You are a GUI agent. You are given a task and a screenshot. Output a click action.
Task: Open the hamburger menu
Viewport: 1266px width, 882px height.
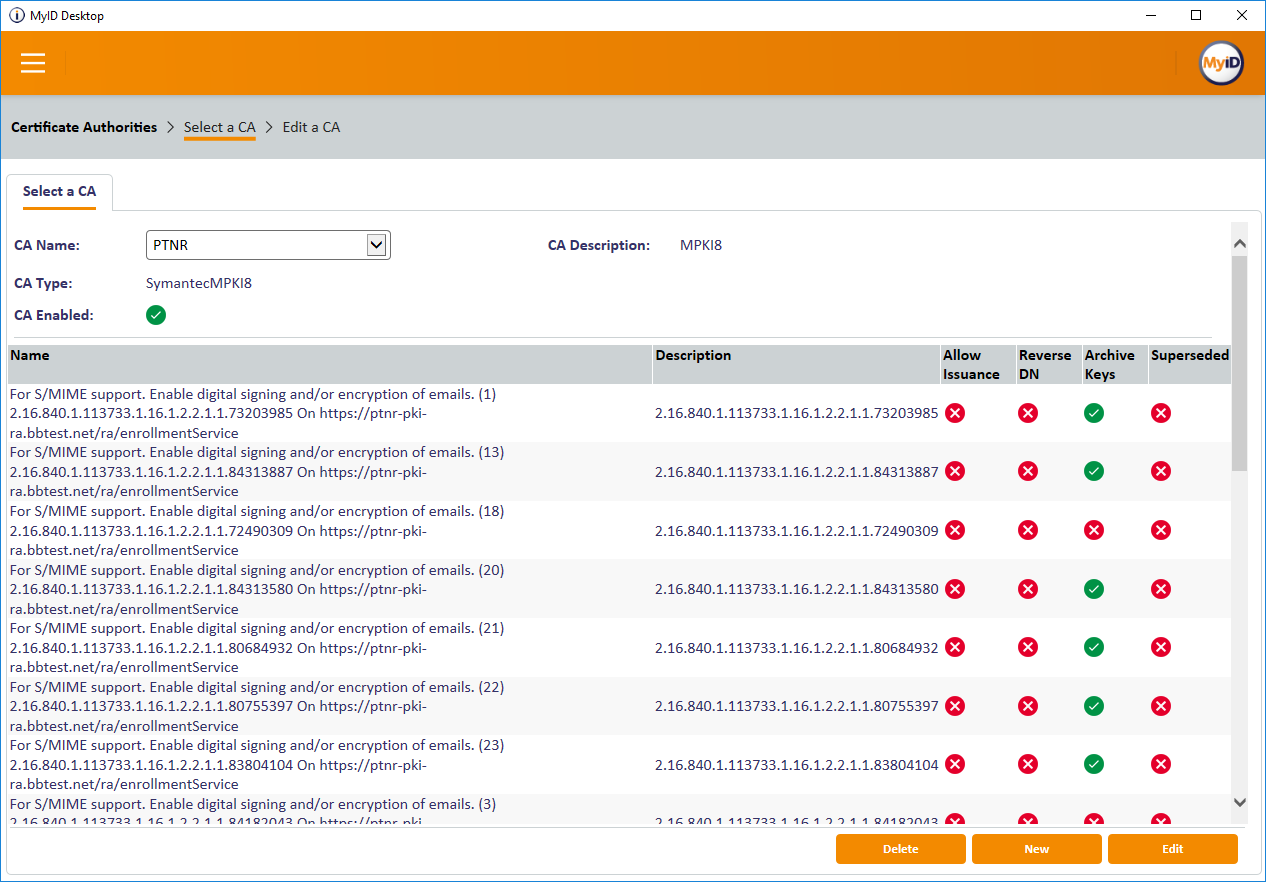click(x=33, y=63)
